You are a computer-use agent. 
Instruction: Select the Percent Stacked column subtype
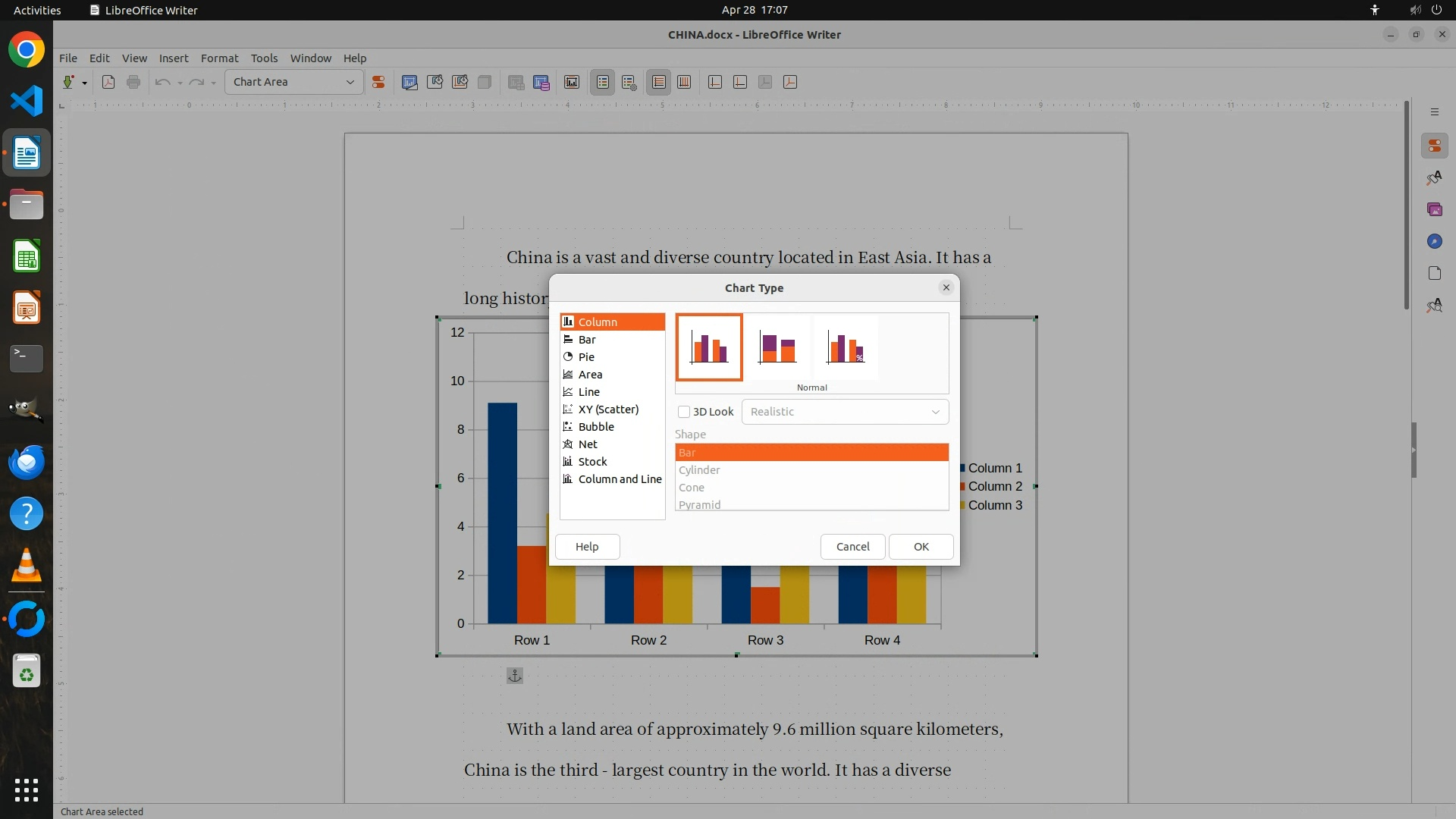click(x=846, y=348)
